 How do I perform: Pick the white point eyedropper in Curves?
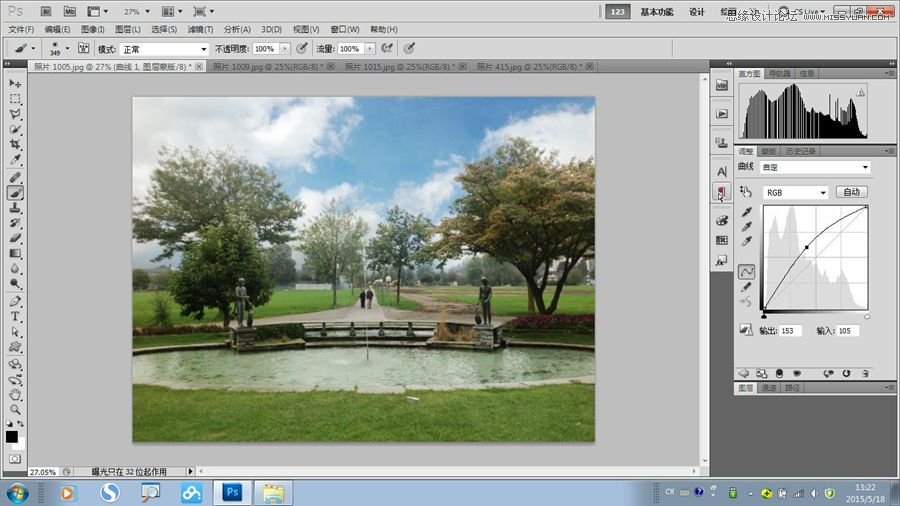746,242
